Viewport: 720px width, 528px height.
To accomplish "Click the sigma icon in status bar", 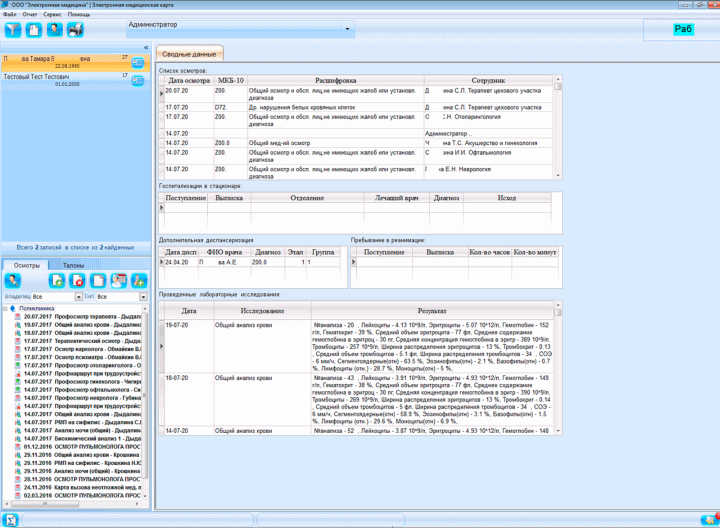I will click(x=10, y=520).
